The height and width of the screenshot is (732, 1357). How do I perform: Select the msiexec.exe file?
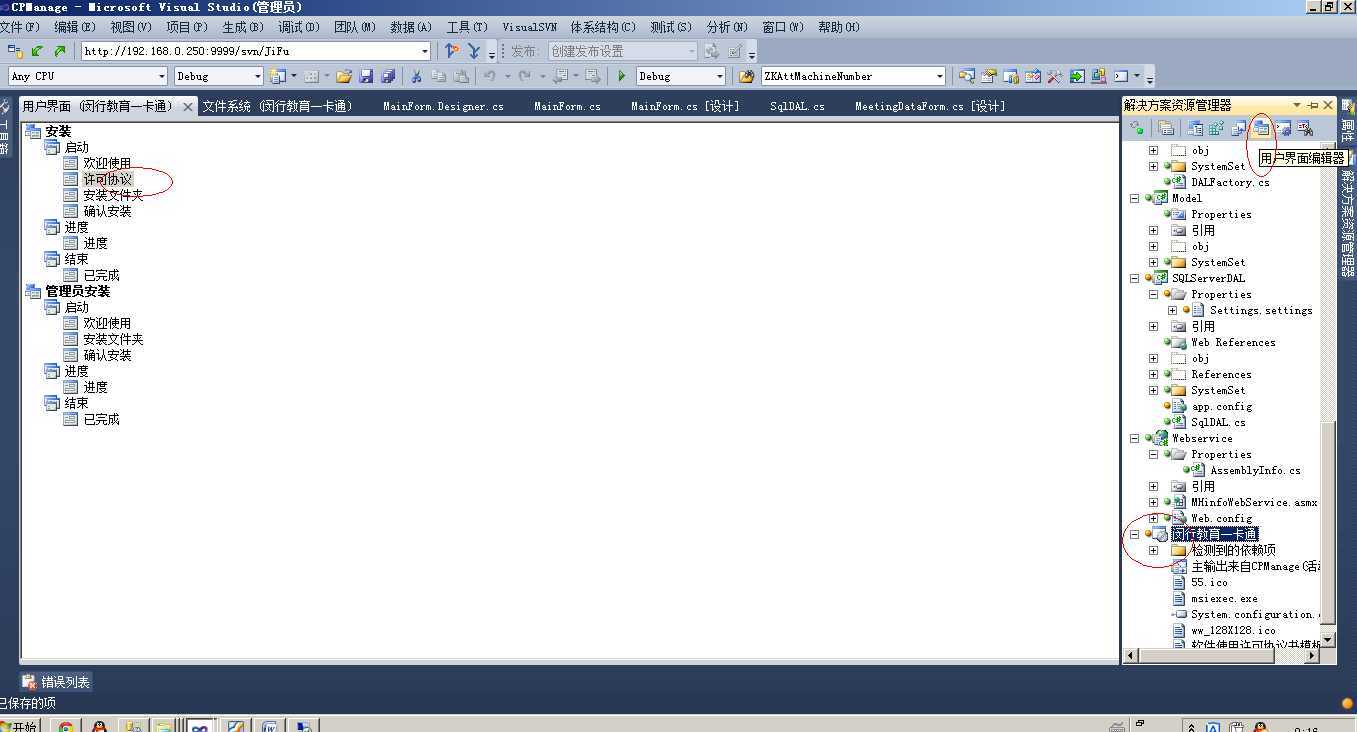(x=1224, y=598)
